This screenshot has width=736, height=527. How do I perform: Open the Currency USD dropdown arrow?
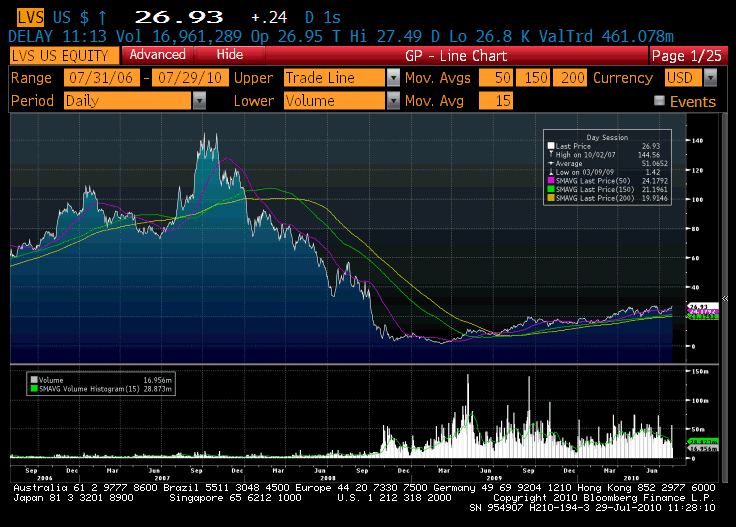click(711, 78)
